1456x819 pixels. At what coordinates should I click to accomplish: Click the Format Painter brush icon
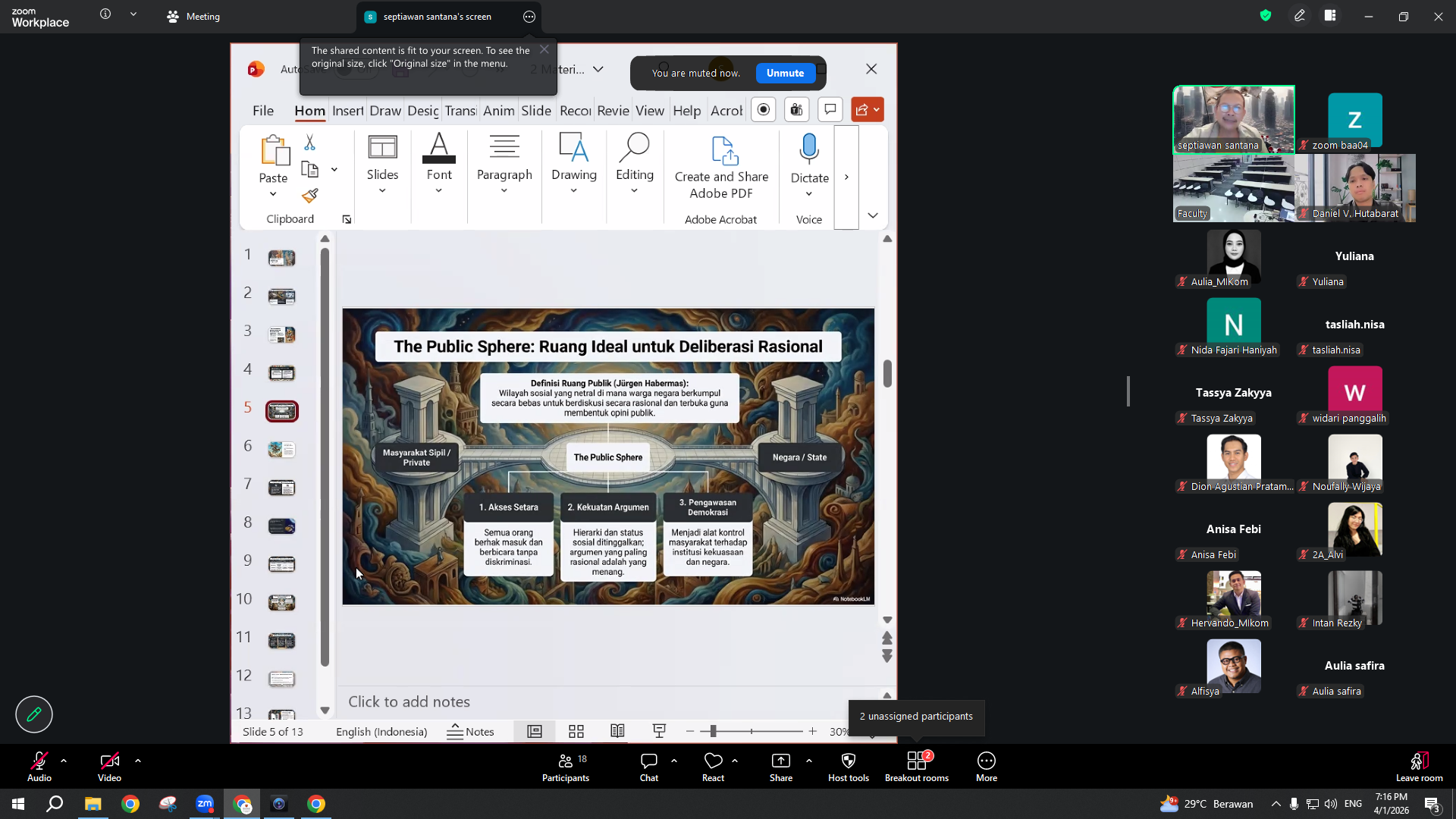(x=309, y=196)
